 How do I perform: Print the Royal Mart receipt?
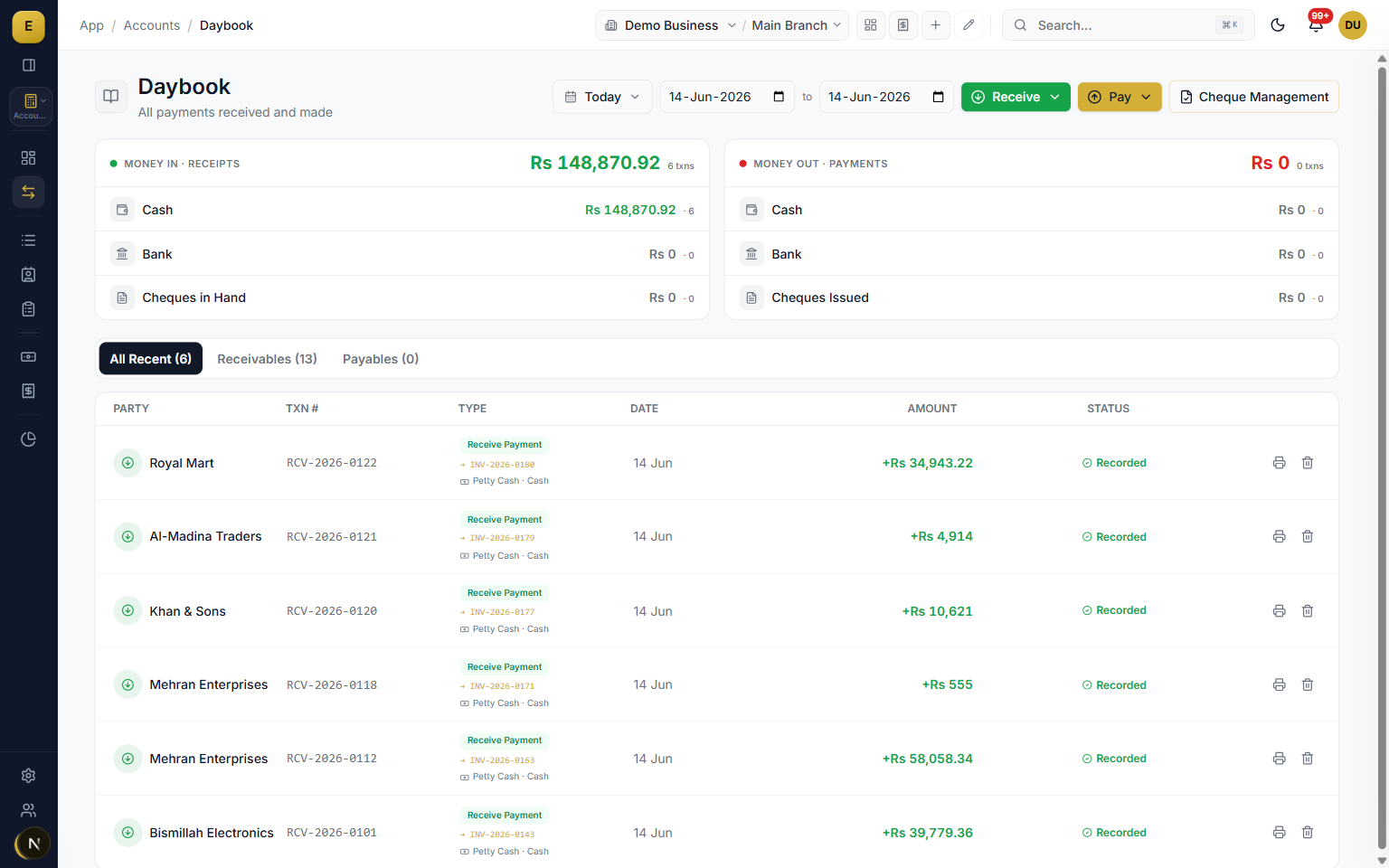point(1280,463)
